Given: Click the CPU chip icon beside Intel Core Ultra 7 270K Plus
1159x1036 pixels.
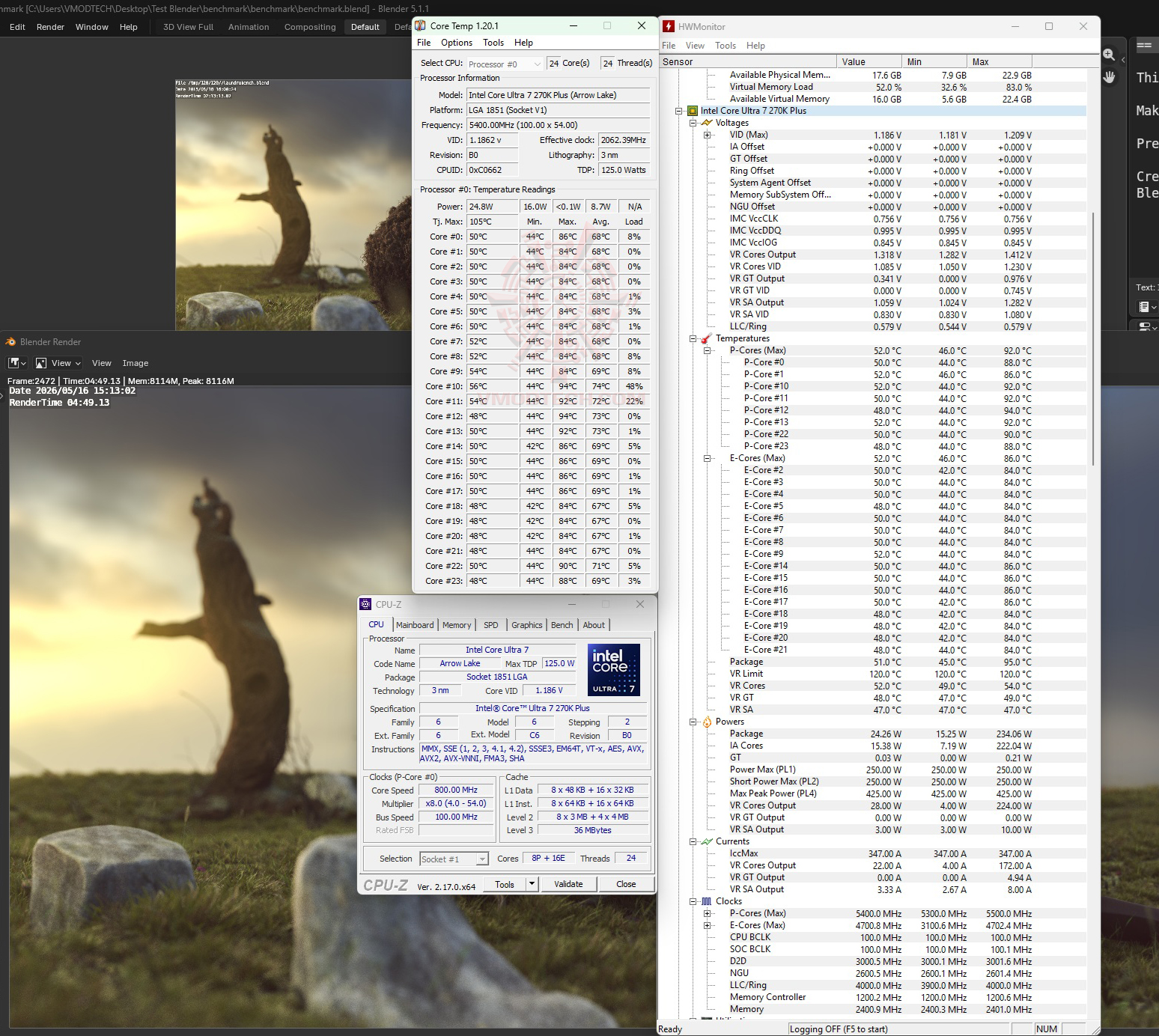Looking at the screenshot, I should pyautogui.click(x=693, y=111).
